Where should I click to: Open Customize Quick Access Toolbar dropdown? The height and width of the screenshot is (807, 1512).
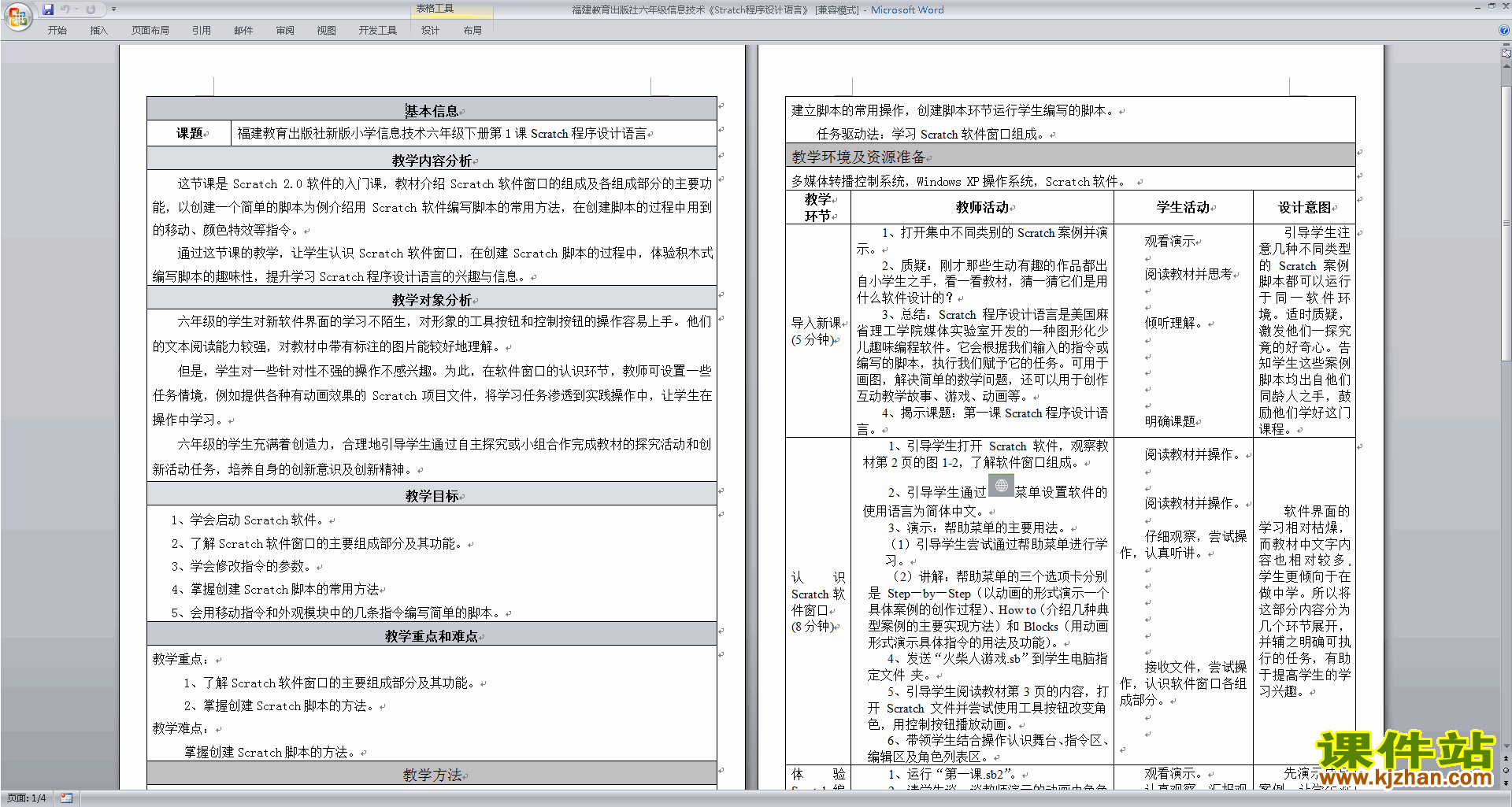113,9
